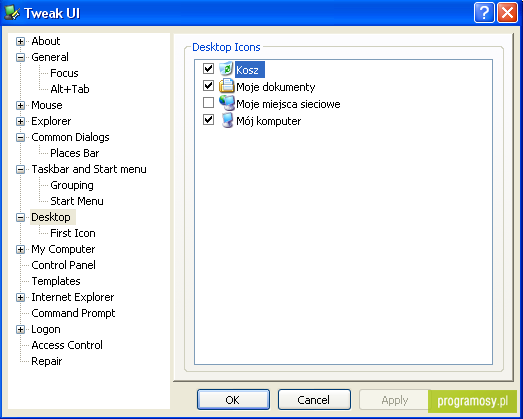523x419 pixels.
Task: Enable the Moje miejsca sieciowe checkbox
Action: (x=208, y=102)
